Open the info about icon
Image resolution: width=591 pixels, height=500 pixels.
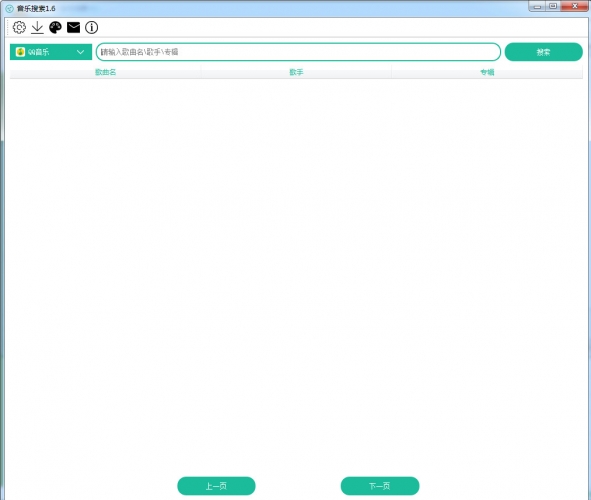[x=92, y=28]
